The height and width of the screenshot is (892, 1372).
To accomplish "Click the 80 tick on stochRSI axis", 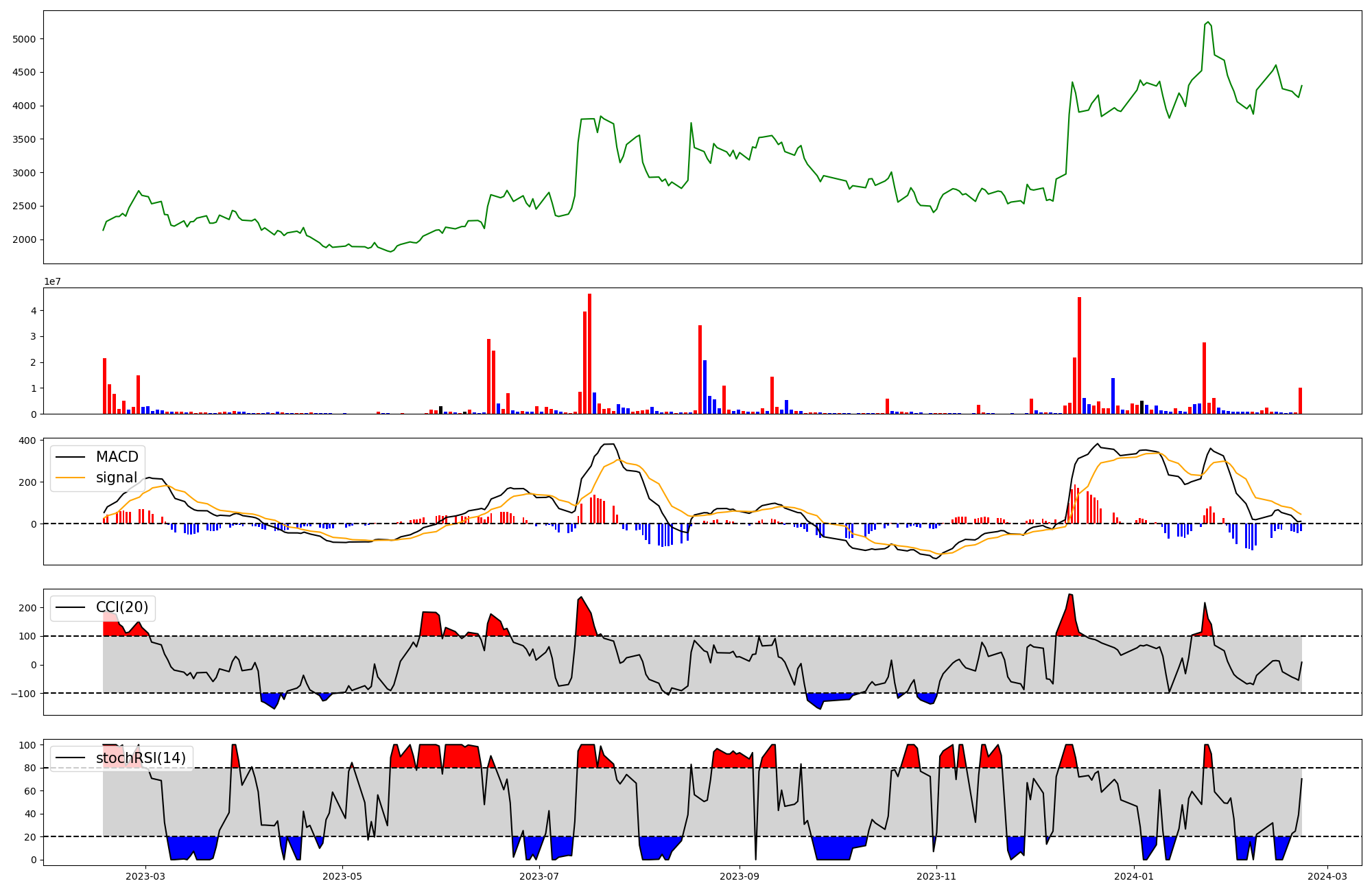I will 31,768.
